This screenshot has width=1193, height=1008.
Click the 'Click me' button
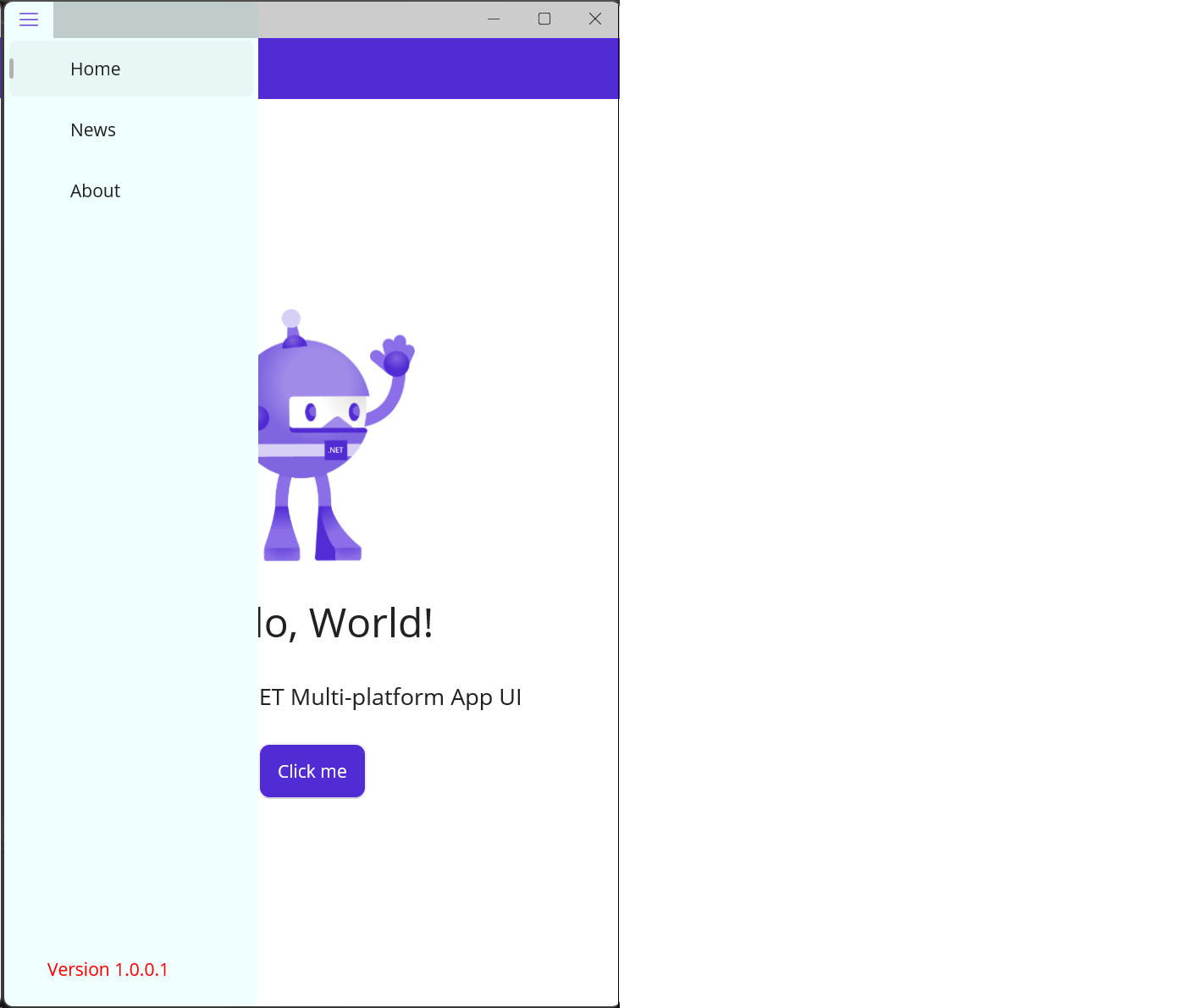click(312, 771)
